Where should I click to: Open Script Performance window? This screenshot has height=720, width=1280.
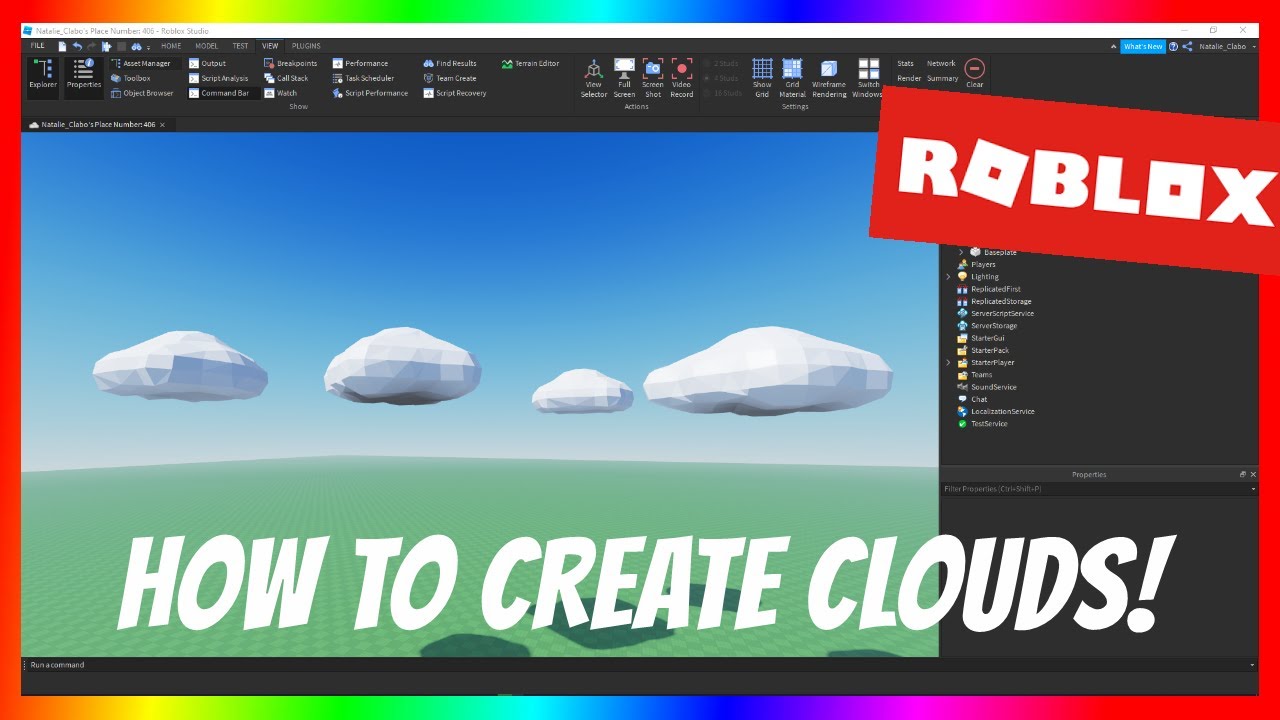tap(371, 93)
